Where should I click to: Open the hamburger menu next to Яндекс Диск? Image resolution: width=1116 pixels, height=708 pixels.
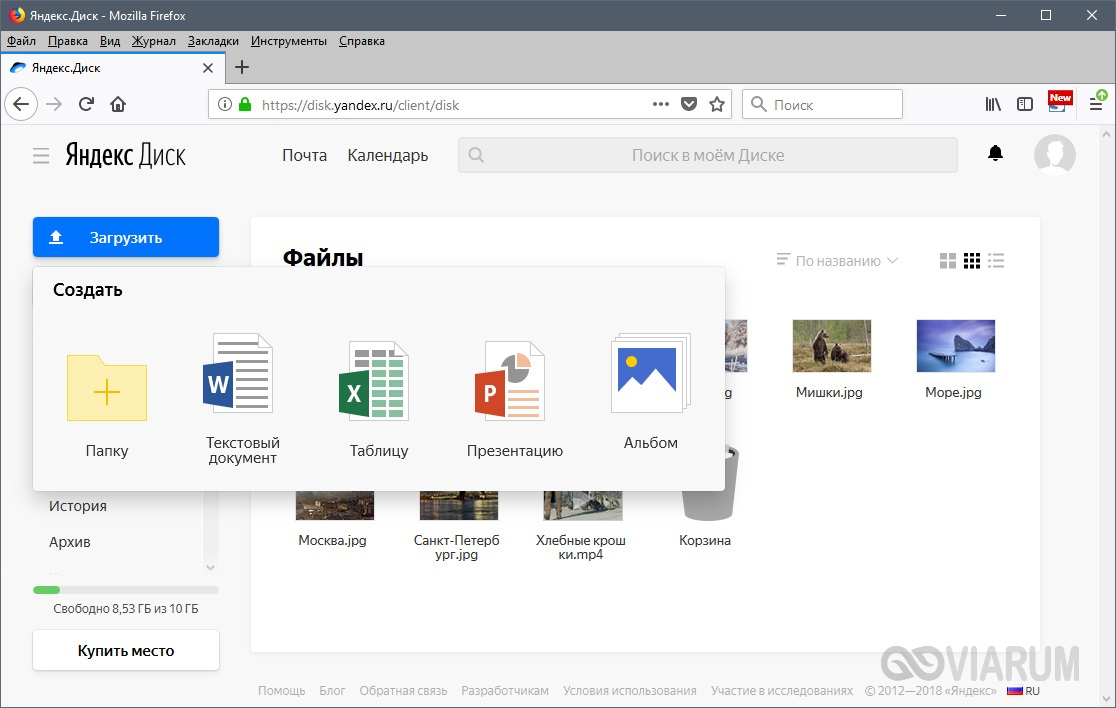[41, 156]
